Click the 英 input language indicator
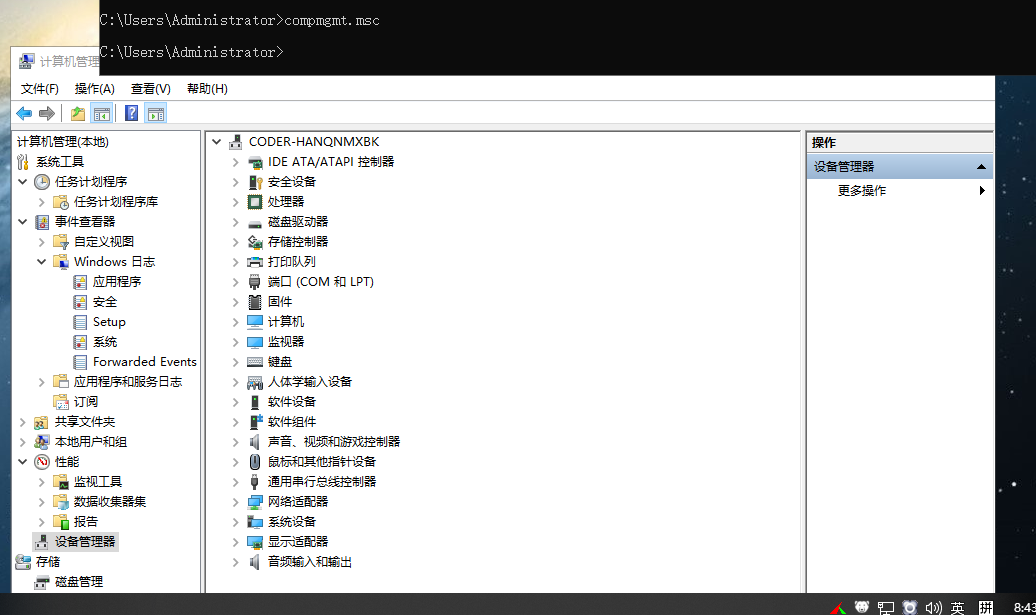The height and width of the screenshot is (615, 1036). pyautogui.click(x=957, y=607)
